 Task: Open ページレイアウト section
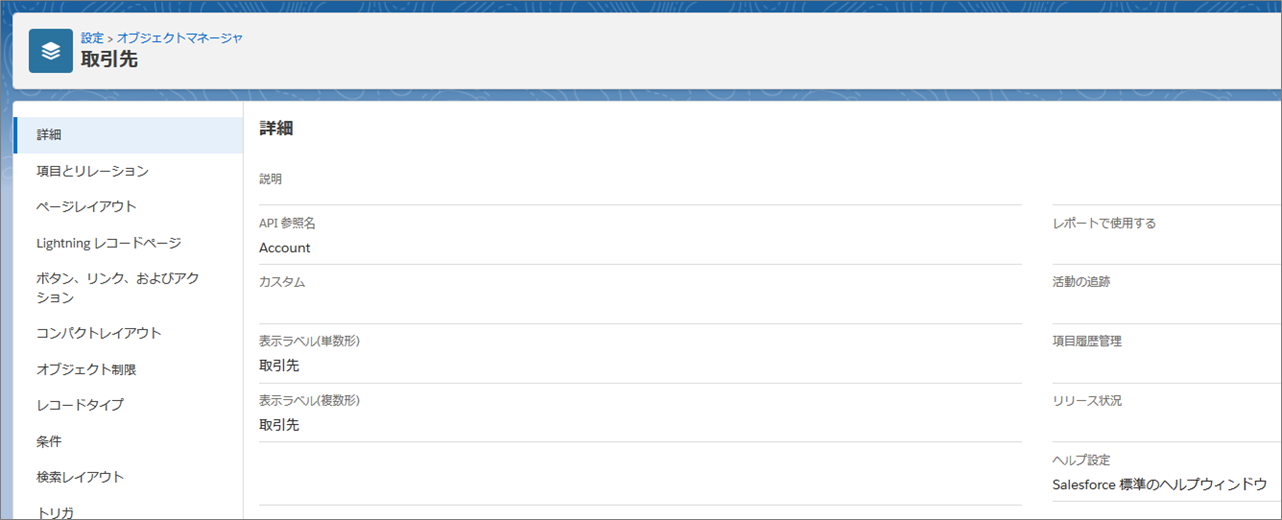tap(86, 207)
